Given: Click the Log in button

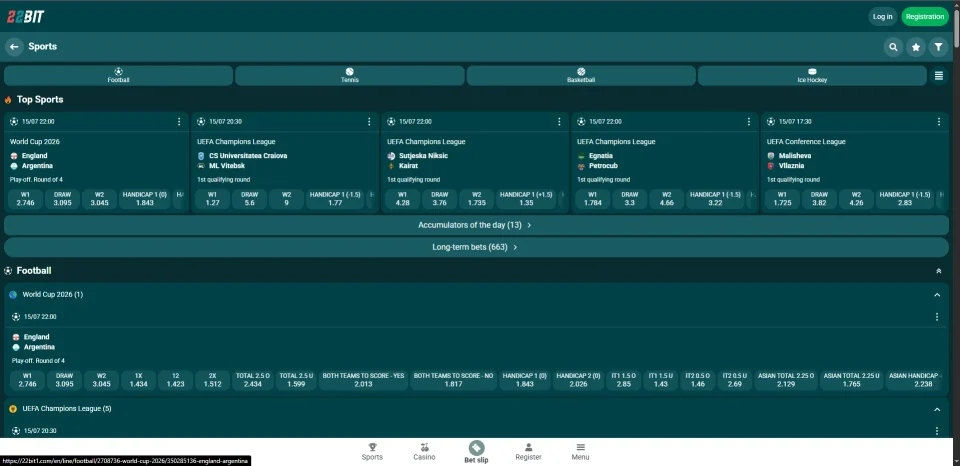Looking at the screenshot, I should (x=882, y=17).
